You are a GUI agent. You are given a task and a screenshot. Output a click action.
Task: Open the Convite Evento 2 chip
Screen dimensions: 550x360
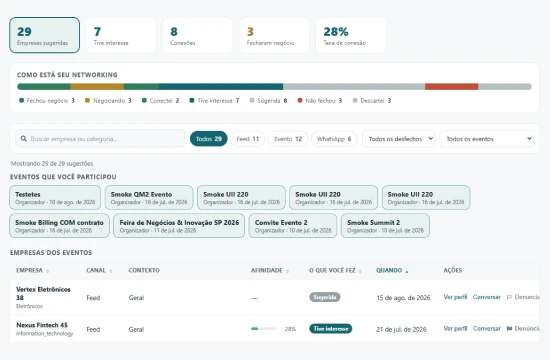293,226
